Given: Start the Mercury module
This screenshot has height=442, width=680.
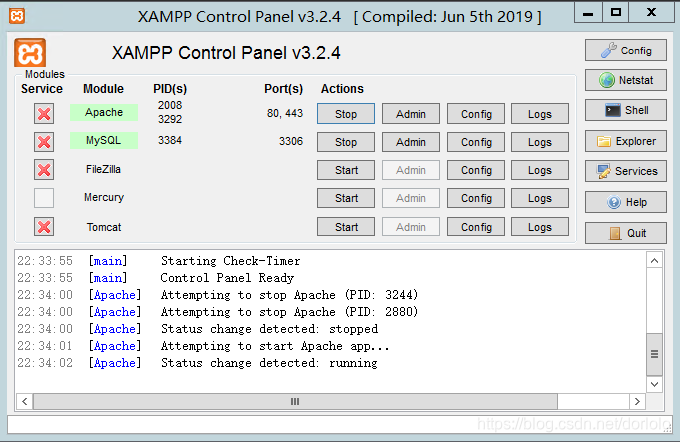Looking at the screenshot, I should point(346,198).
